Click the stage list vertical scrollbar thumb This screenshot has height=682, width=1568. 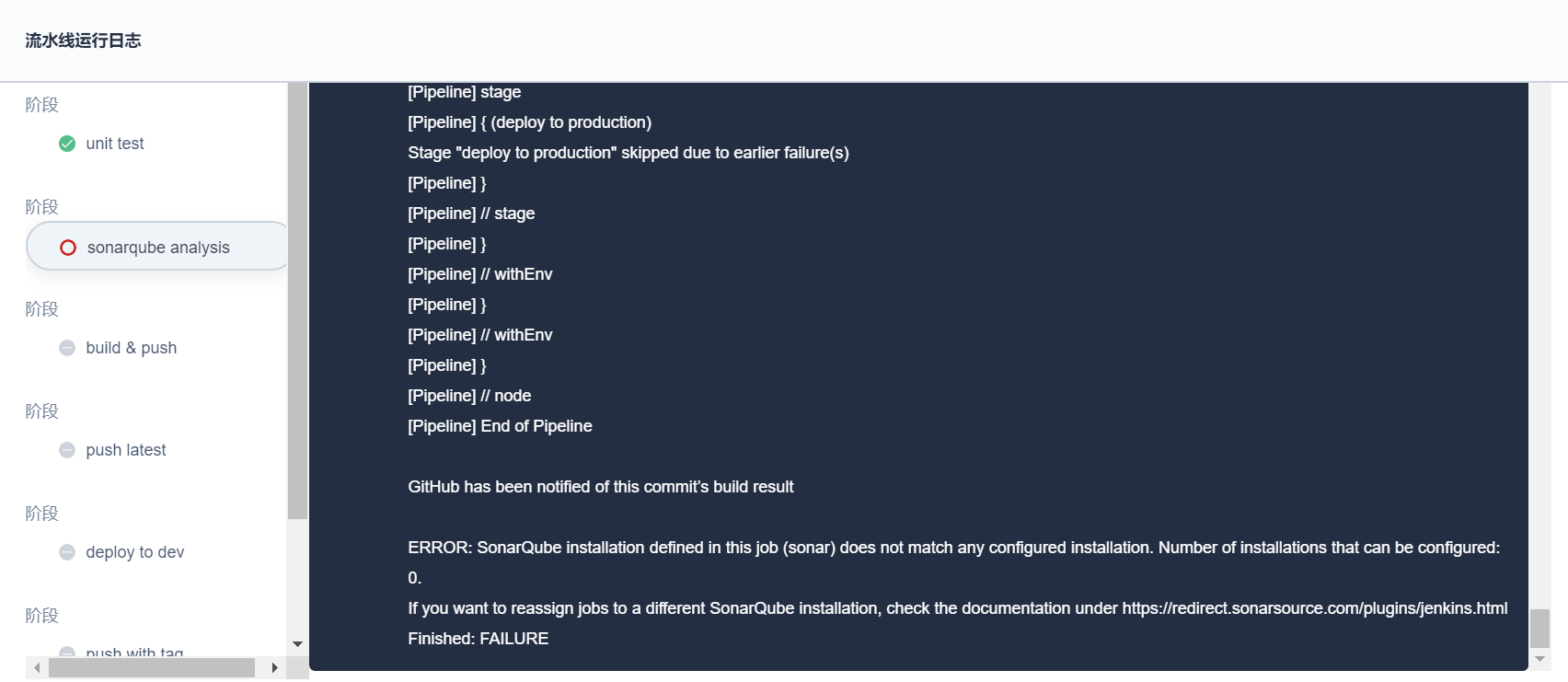pyautogui.click(x=297, y=301)
